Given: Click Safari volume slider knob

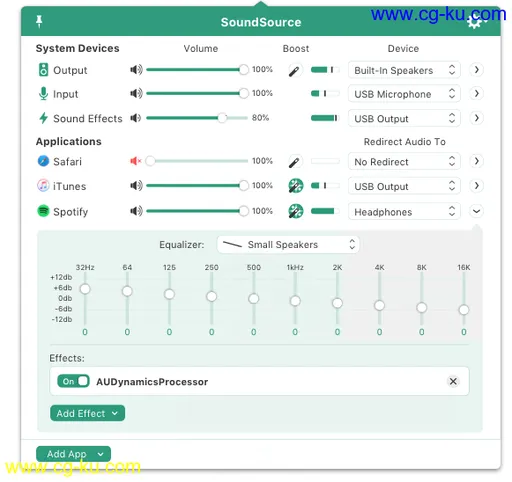Looking at the screenshot, I should (x=150, y=161).
